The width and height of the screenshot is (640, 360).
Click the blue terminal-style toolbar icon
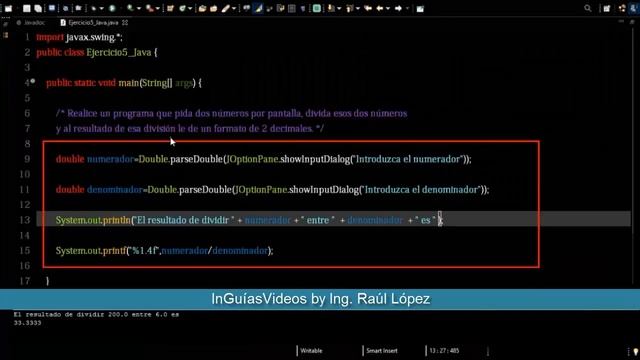point(52,8)
